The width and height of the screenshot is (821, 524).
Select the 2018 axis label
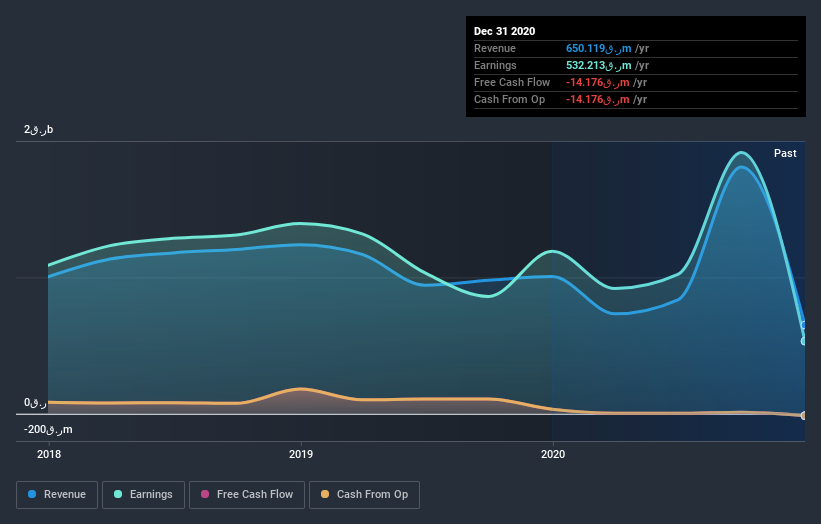[49, 454]
